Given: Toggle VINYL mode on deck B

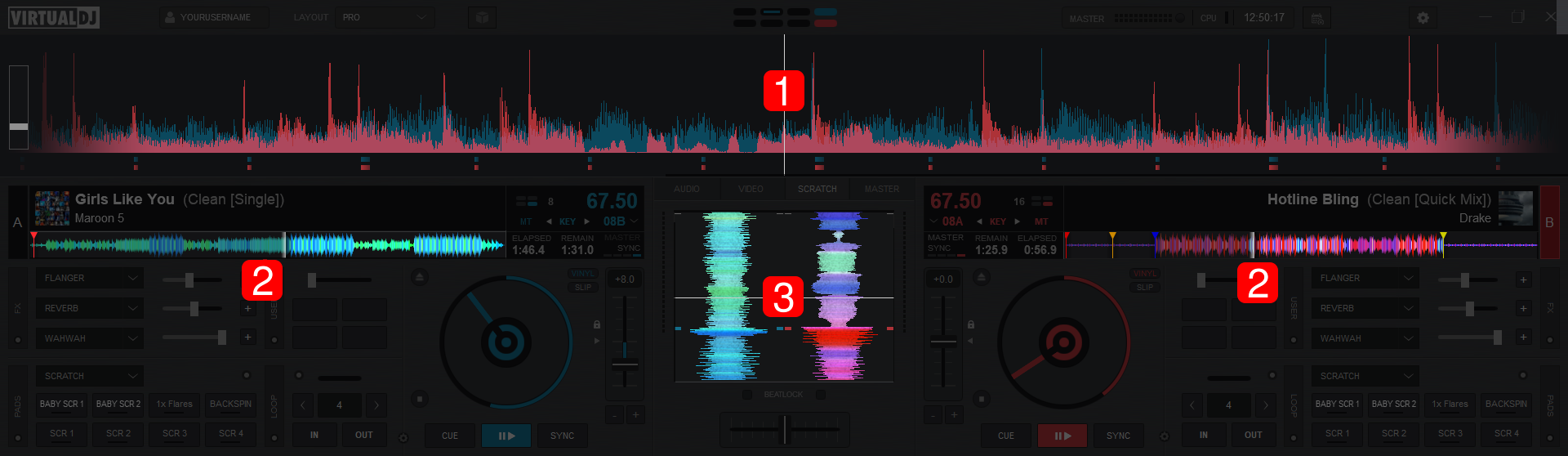Looking at the screenshot, I should pos(1145,274).
